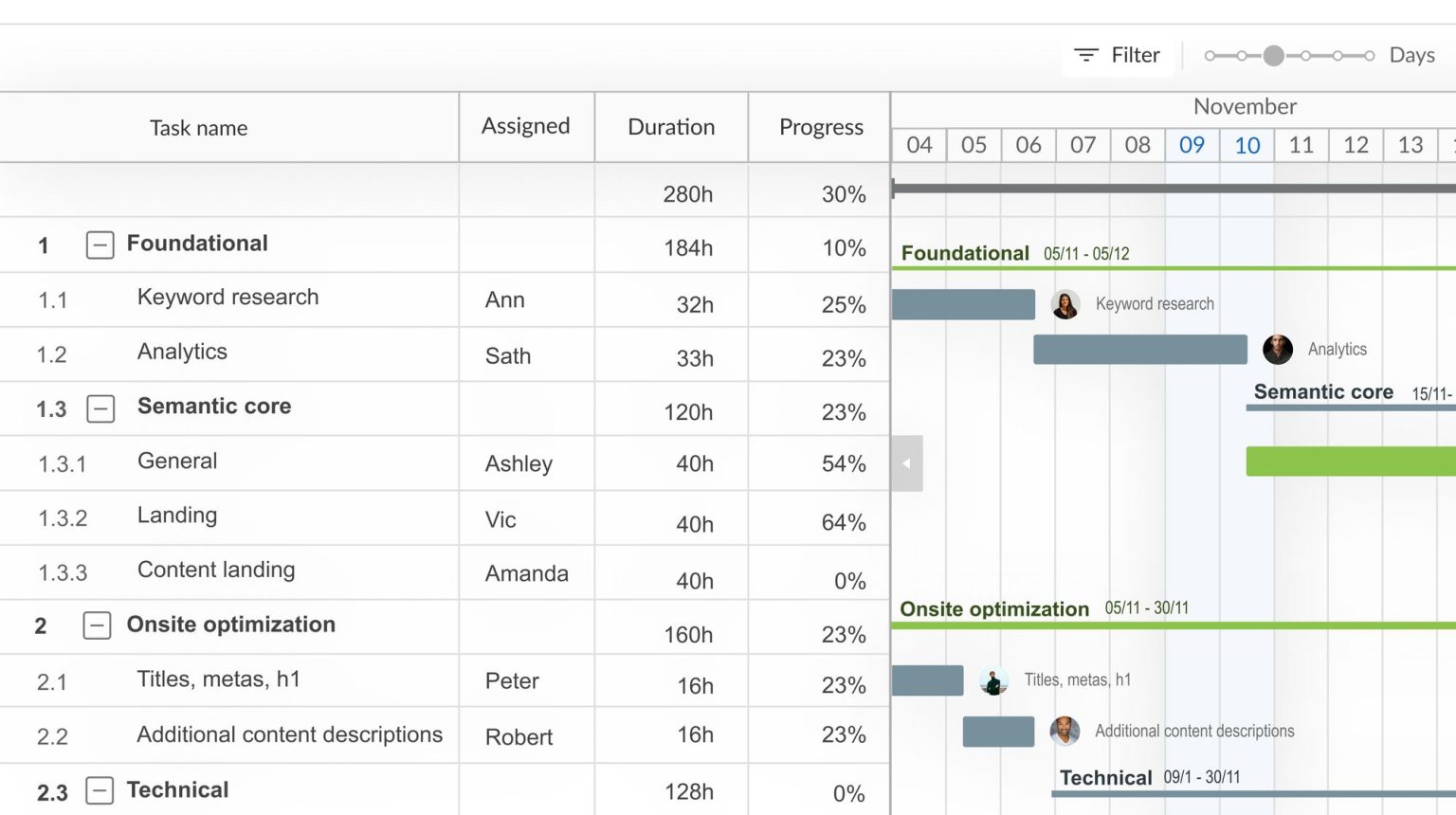The width and height of the screenshot is (1456, 815).
Task: Collapse the Onsite optimization group
Action: click(98, 625)
